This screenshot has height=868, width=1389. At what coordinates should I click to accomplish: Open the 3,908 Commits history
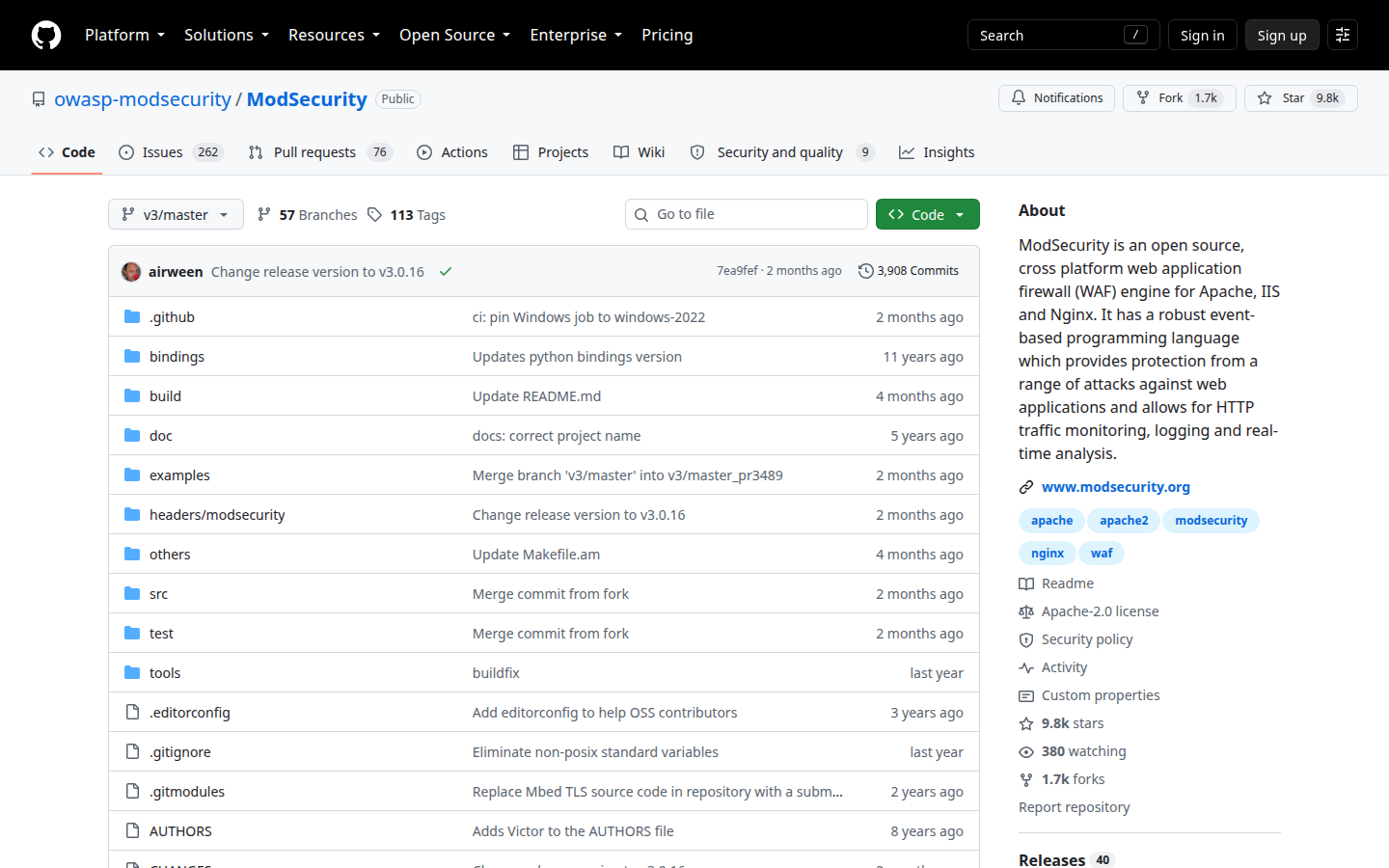(909, 271)
